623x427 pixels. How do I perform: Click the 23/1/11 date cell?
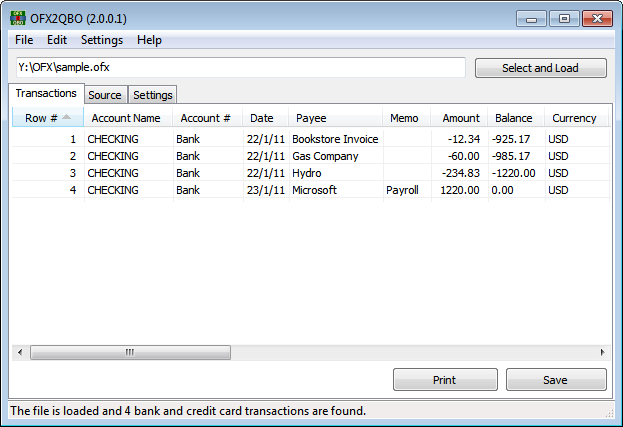tap(266, 190)
